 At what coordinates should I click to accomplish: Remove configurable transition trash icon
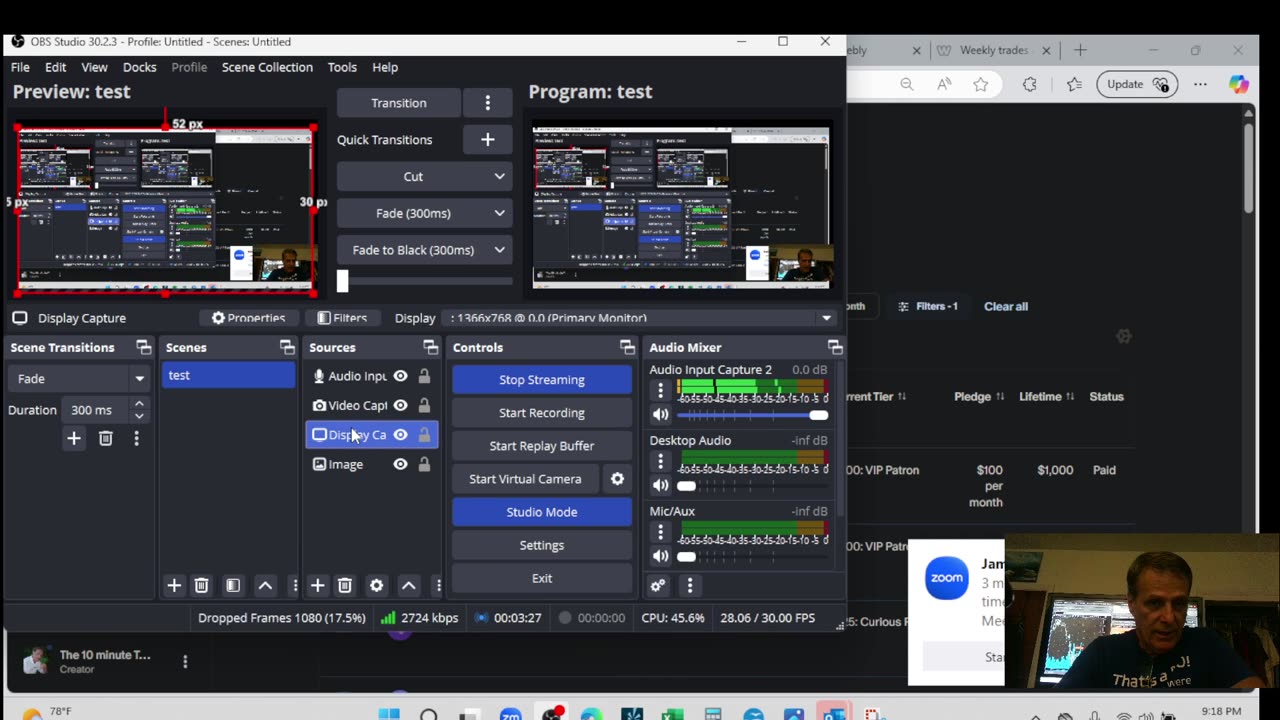[106, 438]
